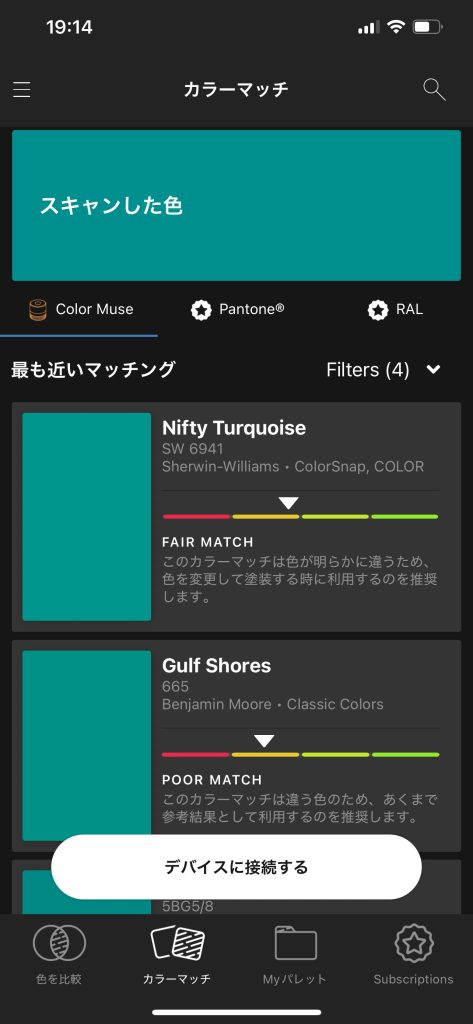Tap the デバイスに接続する button

[236, 867]
